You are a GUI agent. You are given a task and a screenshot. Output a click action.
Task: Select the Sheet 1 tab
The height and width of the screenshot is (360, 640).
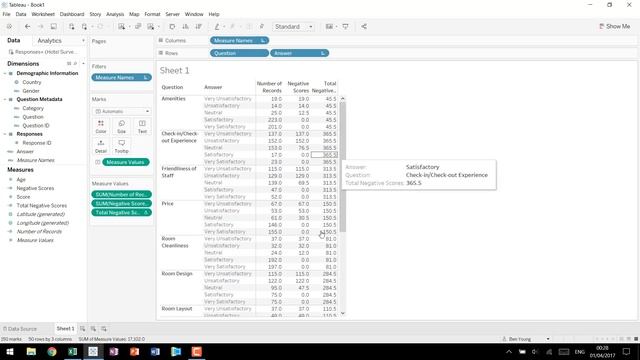(65, 329)
